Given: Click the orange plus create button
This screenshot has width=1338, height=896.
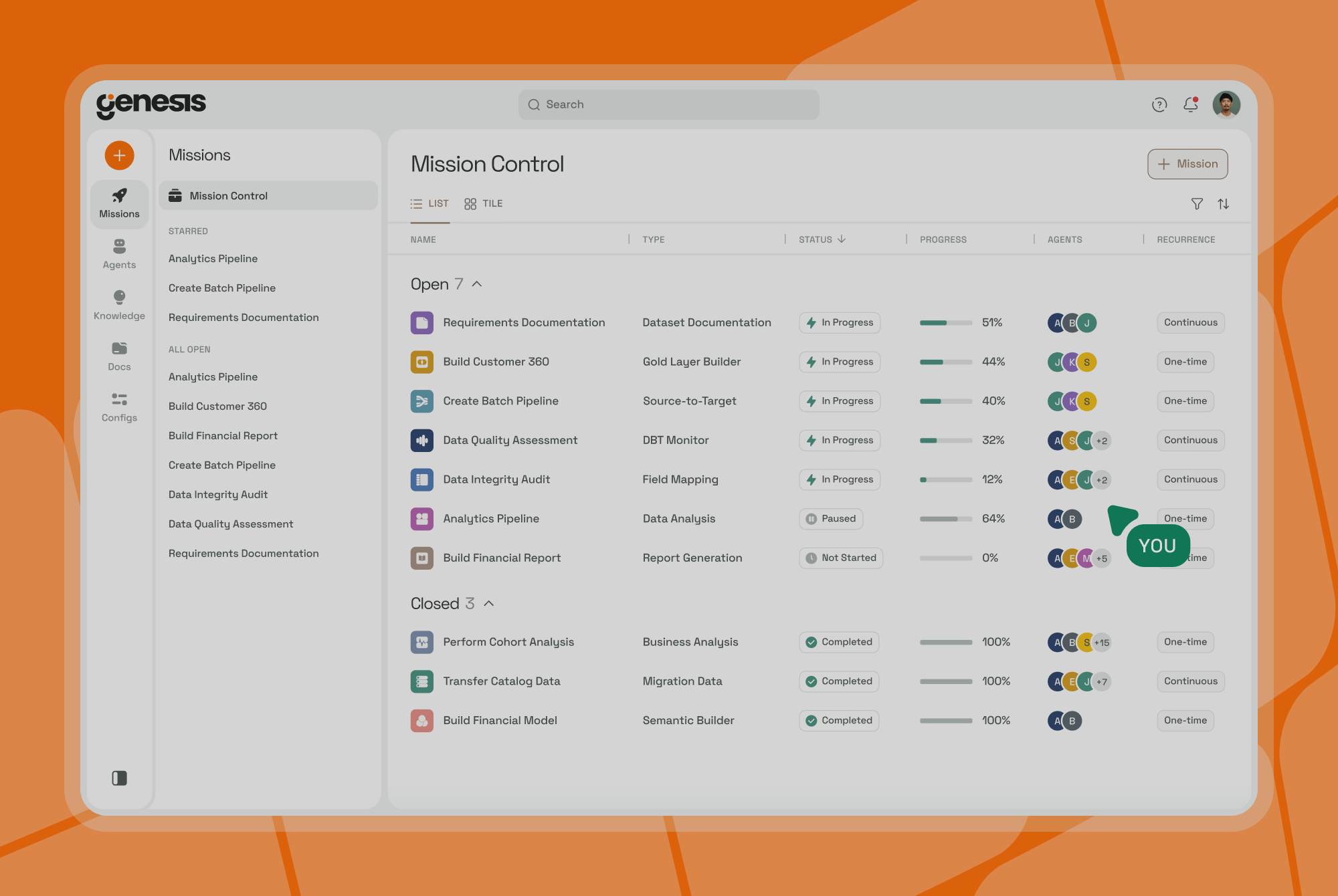Looking at the screenshot, I should tap(119, 156).
